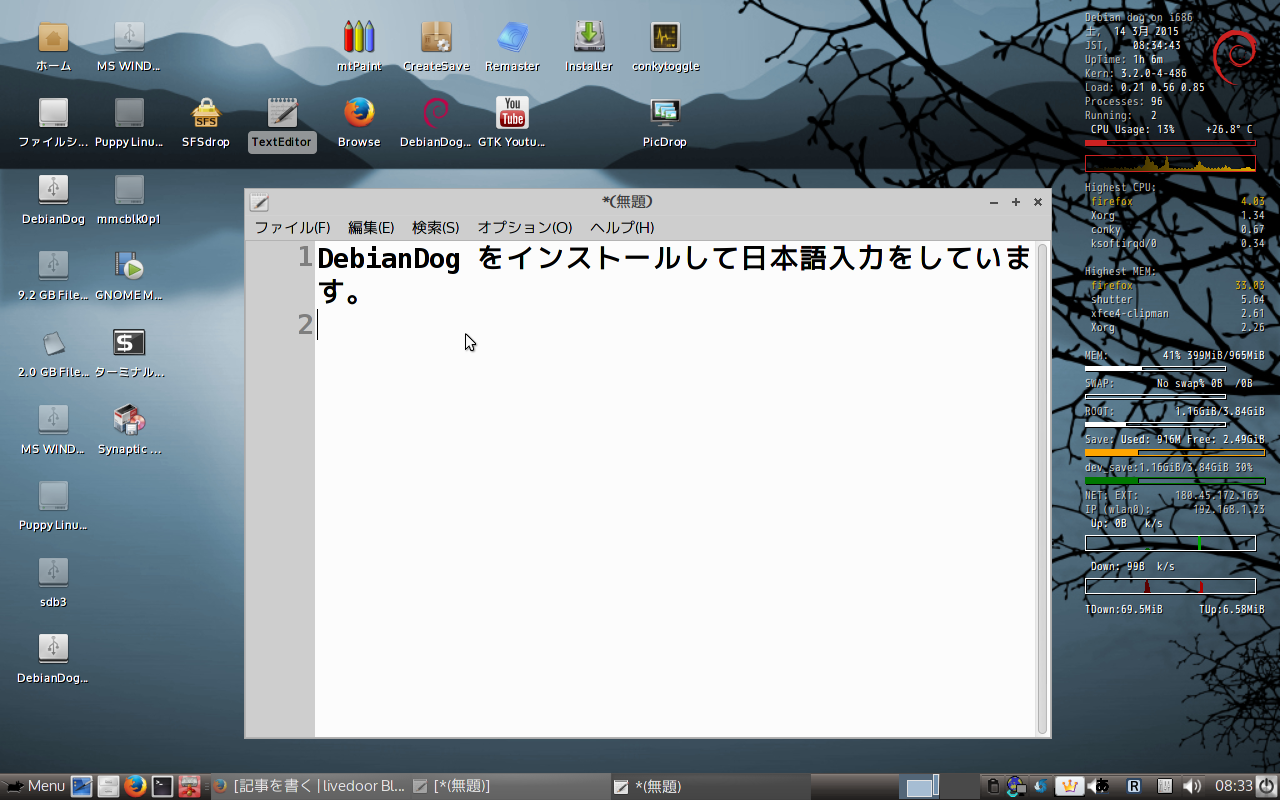
Task: Open the terminal launcher in taskbar
Action: tap(162, 786)
